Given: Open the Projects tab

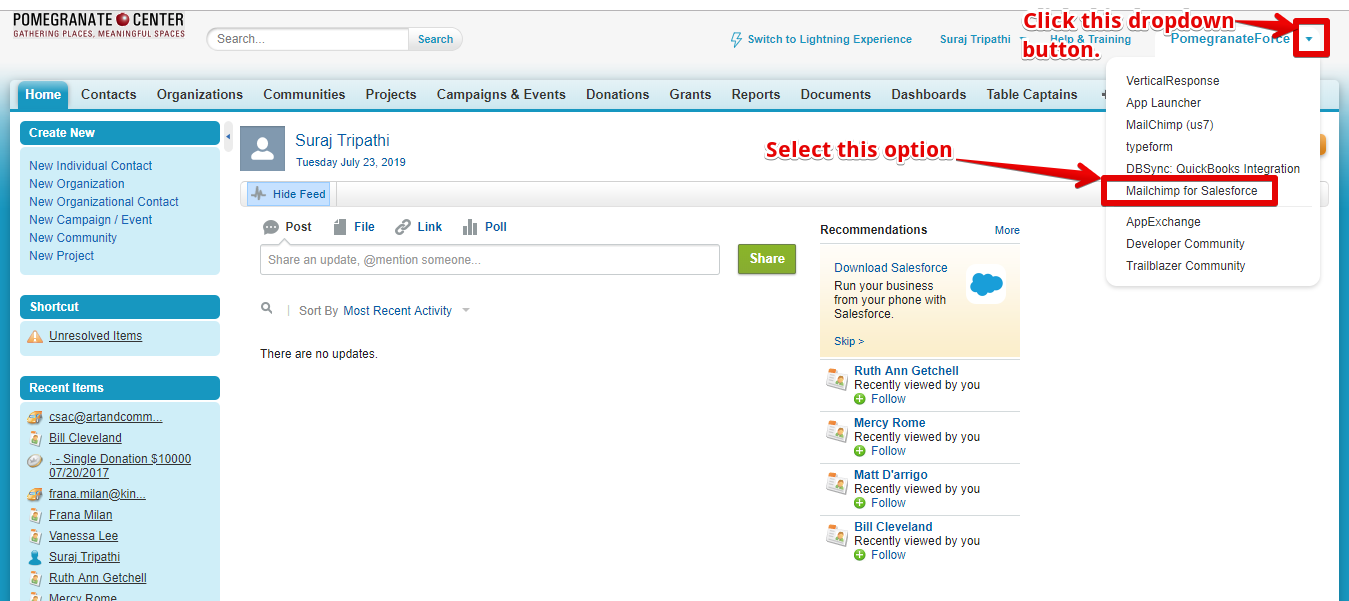Looking at the screenshot, I should [391, 94].
